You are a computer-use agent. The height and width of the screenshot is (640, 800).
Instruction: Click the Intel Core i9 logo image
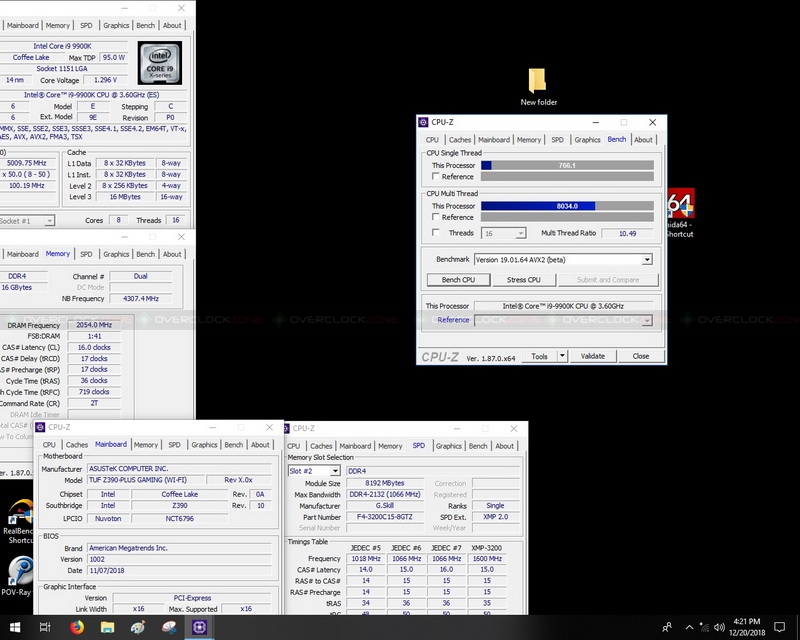click(160, 63)
